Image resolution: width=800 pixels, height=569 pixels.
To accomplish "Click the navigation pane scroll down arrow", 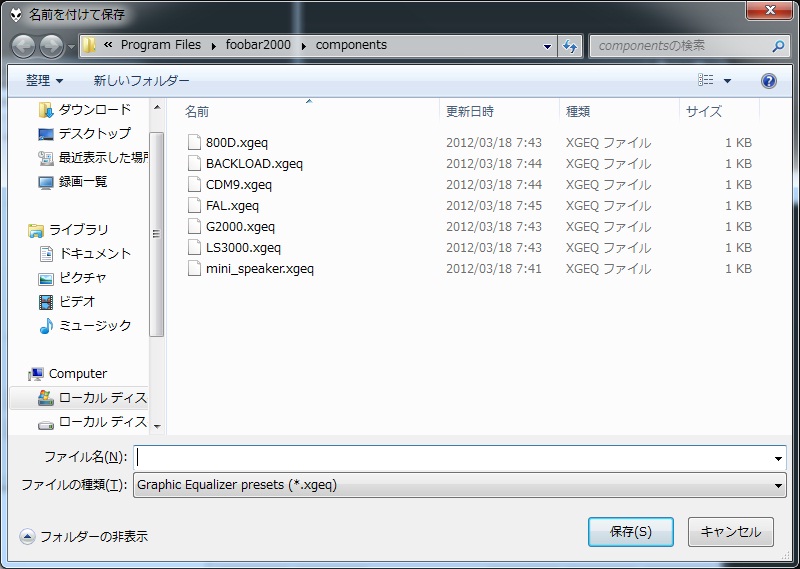I will click(x=157, y=427).
